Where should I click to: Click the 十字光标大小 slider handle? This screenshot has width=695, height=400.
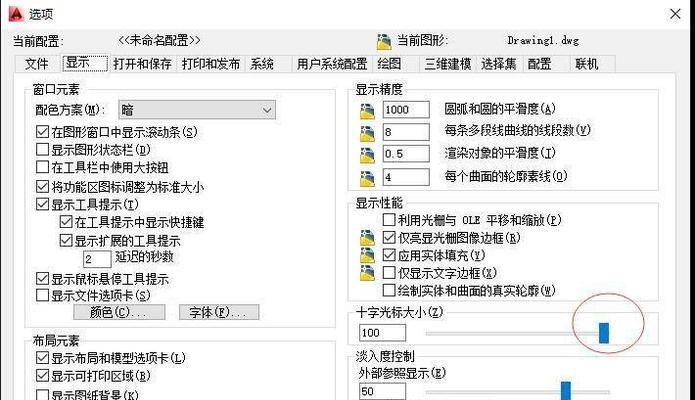pyautogui.click(x=604, y=333)
